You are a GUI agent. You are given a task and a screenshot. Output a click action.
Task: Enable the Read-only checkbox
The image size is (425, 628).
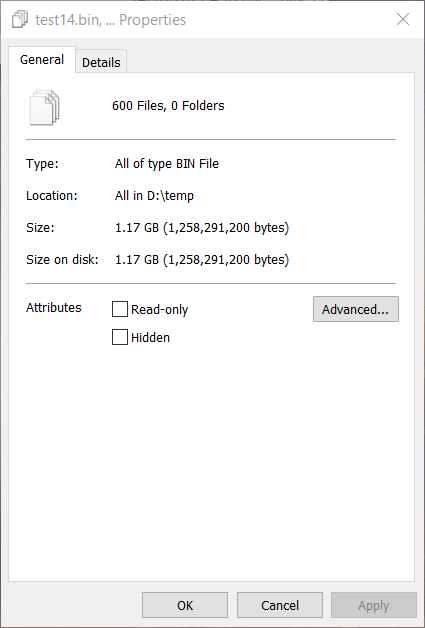119,309
